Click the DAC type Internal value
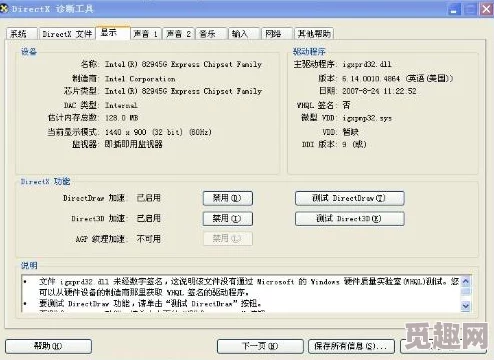 point(121,105)
